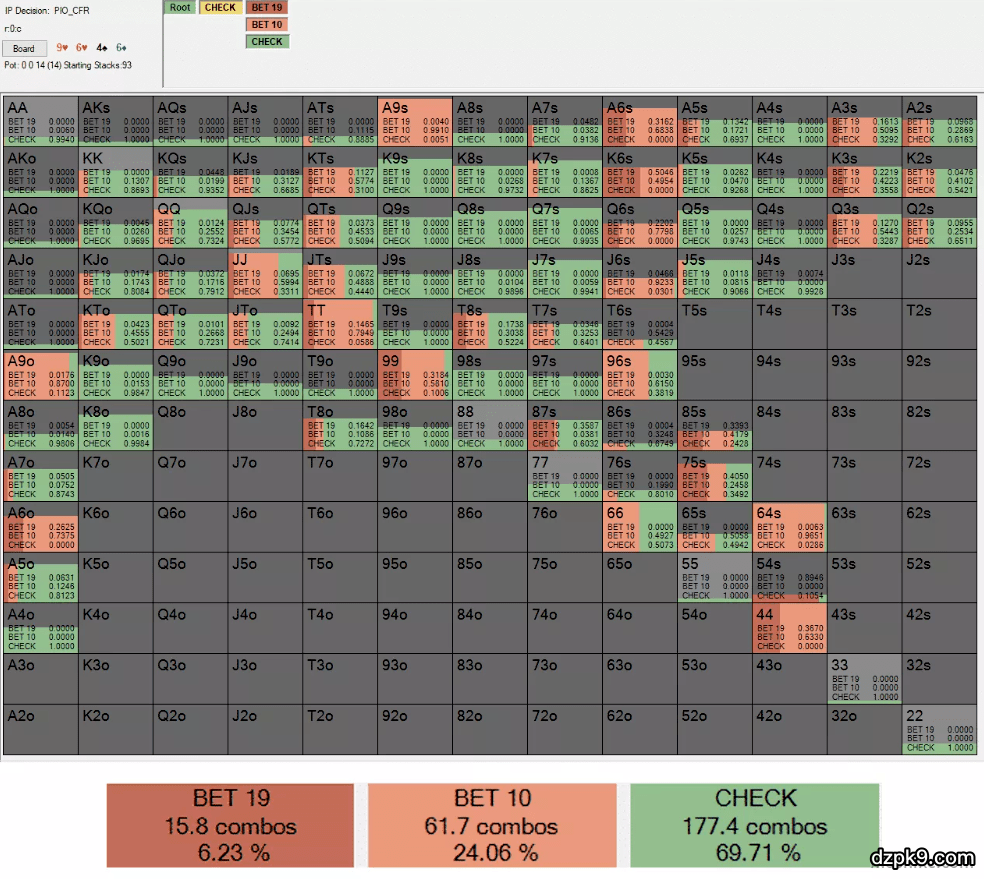
Task: Open the 64s hand cell
Action: (790, 526)
